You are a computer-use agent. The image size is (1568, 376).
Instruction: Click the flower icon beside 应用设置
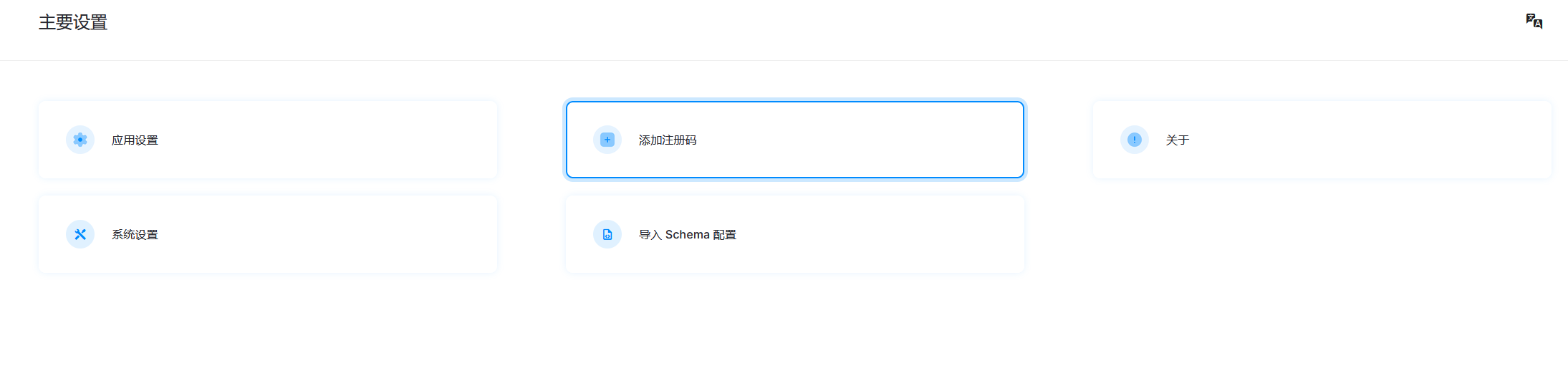coord(80,140)
